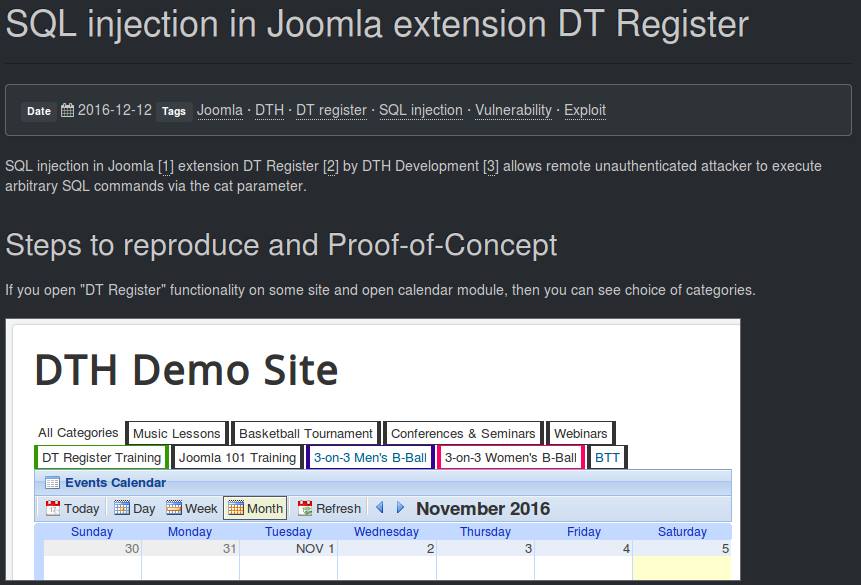Click the Monday column header
Viewport: 861px width, 585px height.
coord(190,532)
